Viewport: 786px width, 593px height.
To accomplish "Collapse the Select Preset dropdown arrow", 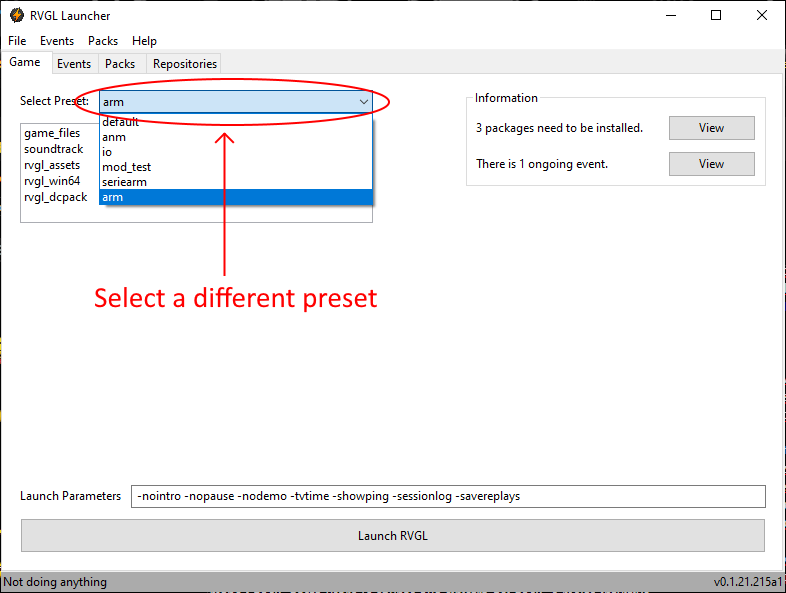I will pyautogui.click(x=363, y=102).
